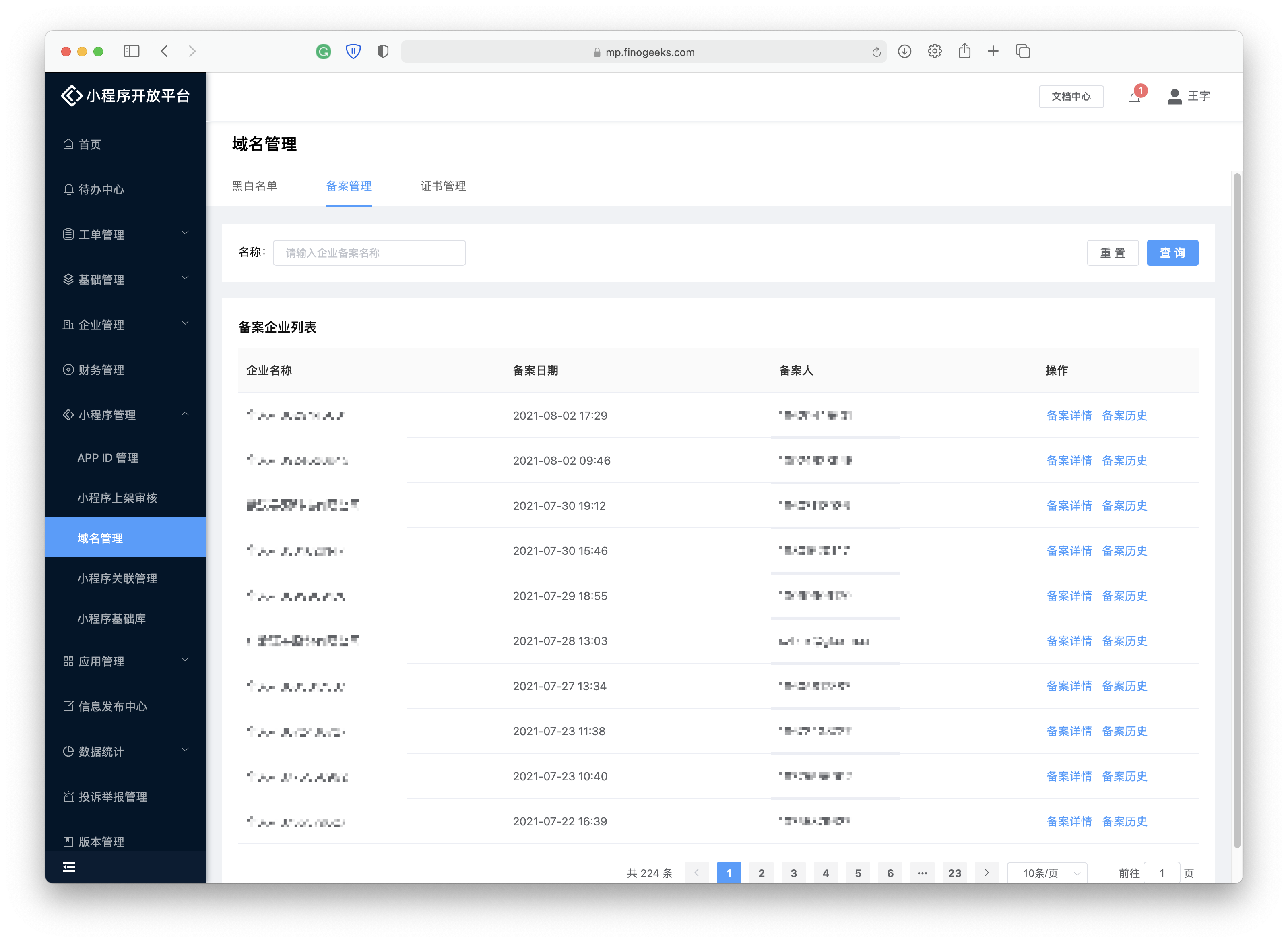Select 小程序上架审核 submenu item

(x=126, y=498)
